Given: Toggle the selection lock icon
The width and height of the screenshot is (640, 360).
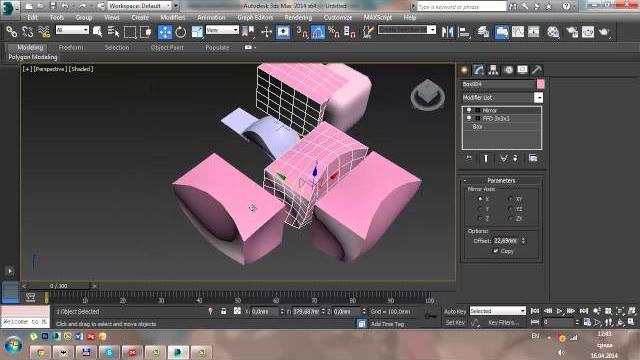Looking at the screenshot, I should click(223, 311).
